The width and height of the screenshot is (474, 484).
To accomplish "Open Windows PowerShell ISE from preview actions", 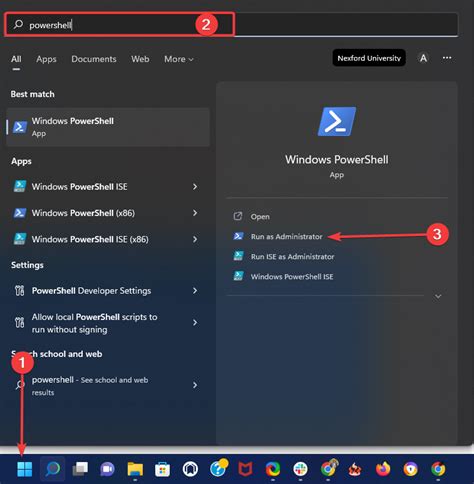I will (292, 277).
